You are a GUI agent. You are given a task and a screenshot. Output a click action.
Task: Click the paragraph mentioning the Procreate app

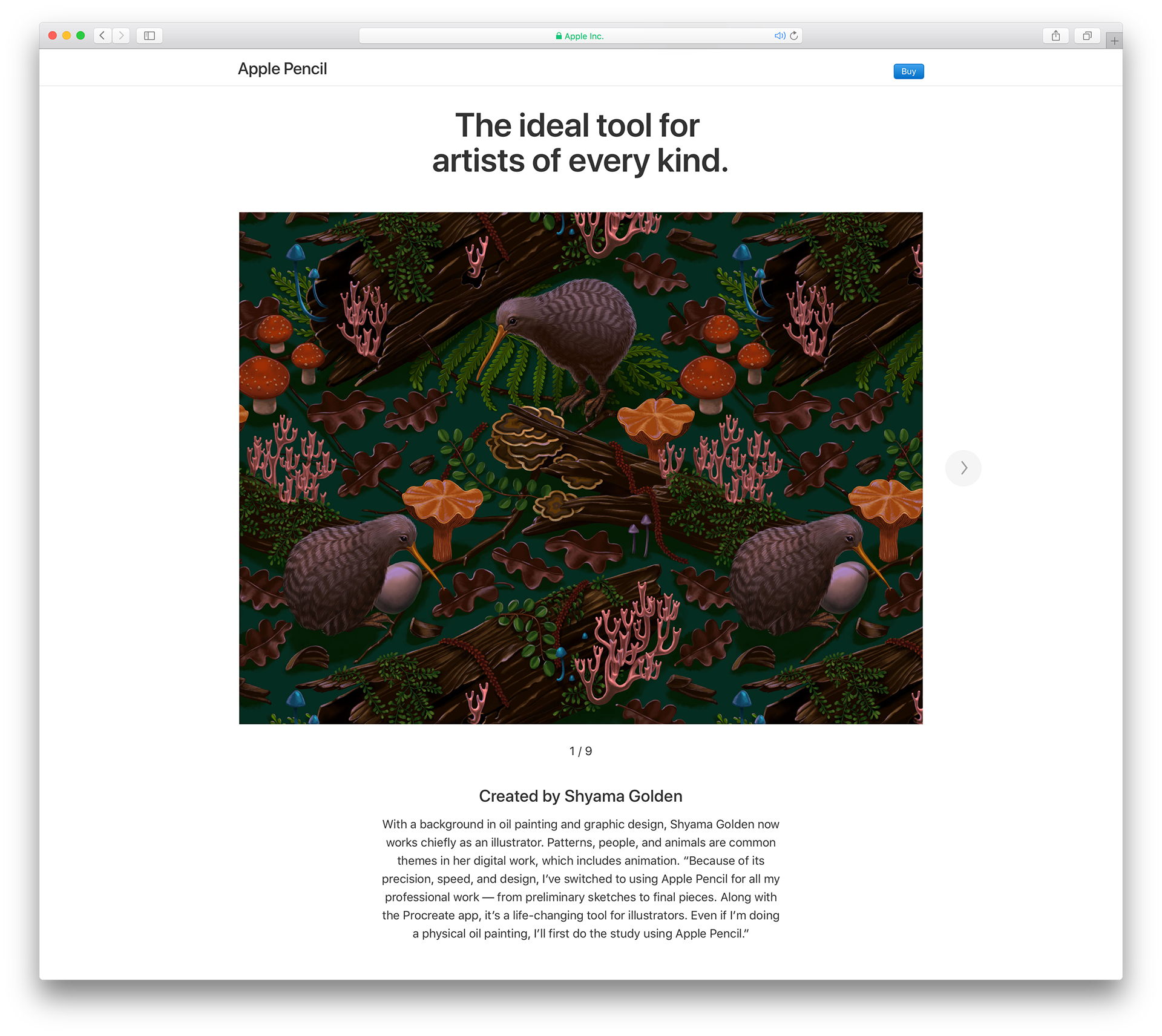tap(581, 879)
